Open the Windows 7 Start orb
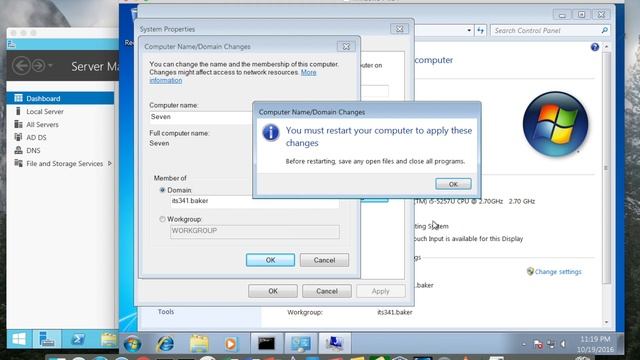Viewport: 640px width, 360px height. tap(133, 344)
